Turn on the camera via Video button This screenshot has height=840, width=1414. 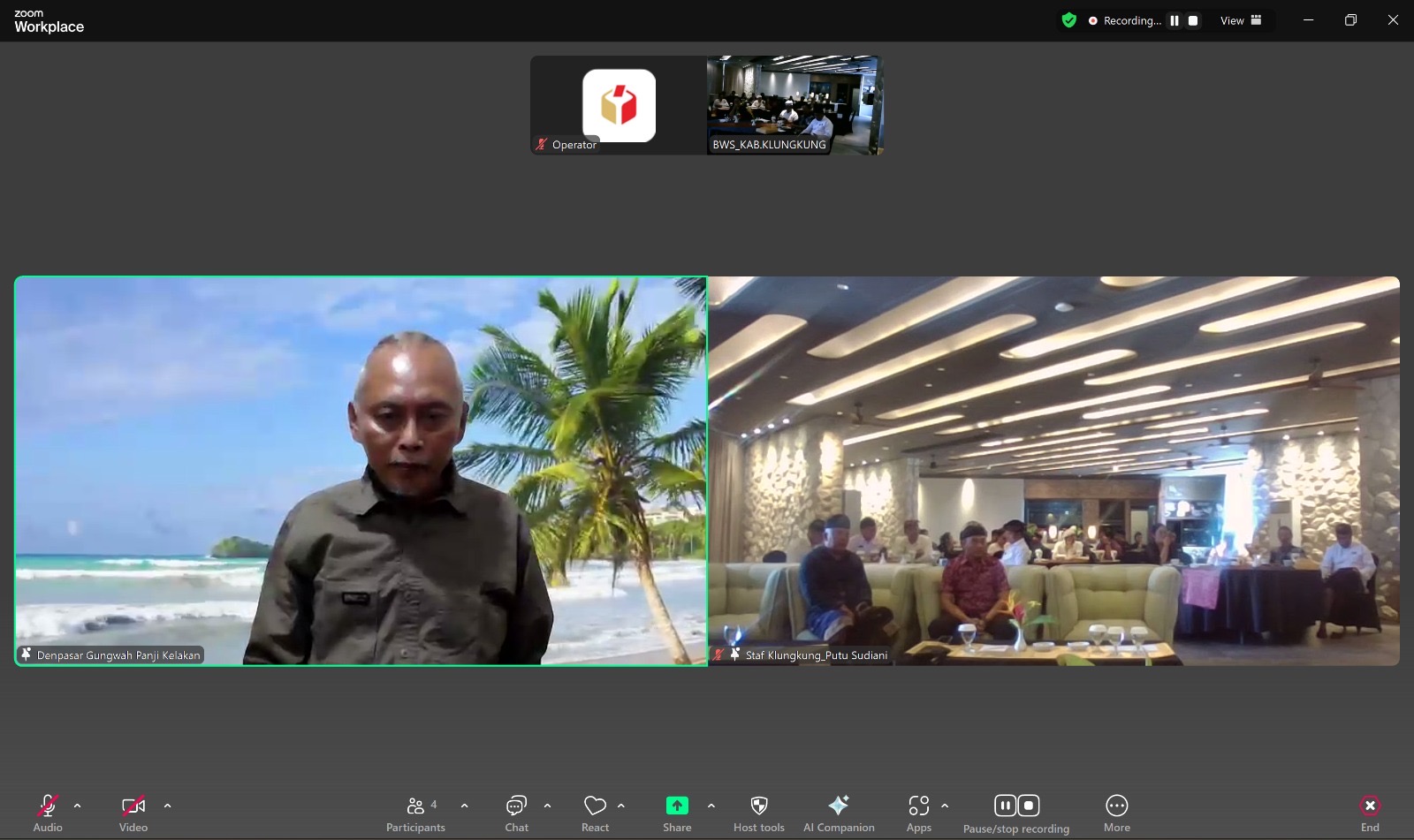[133, 806]
